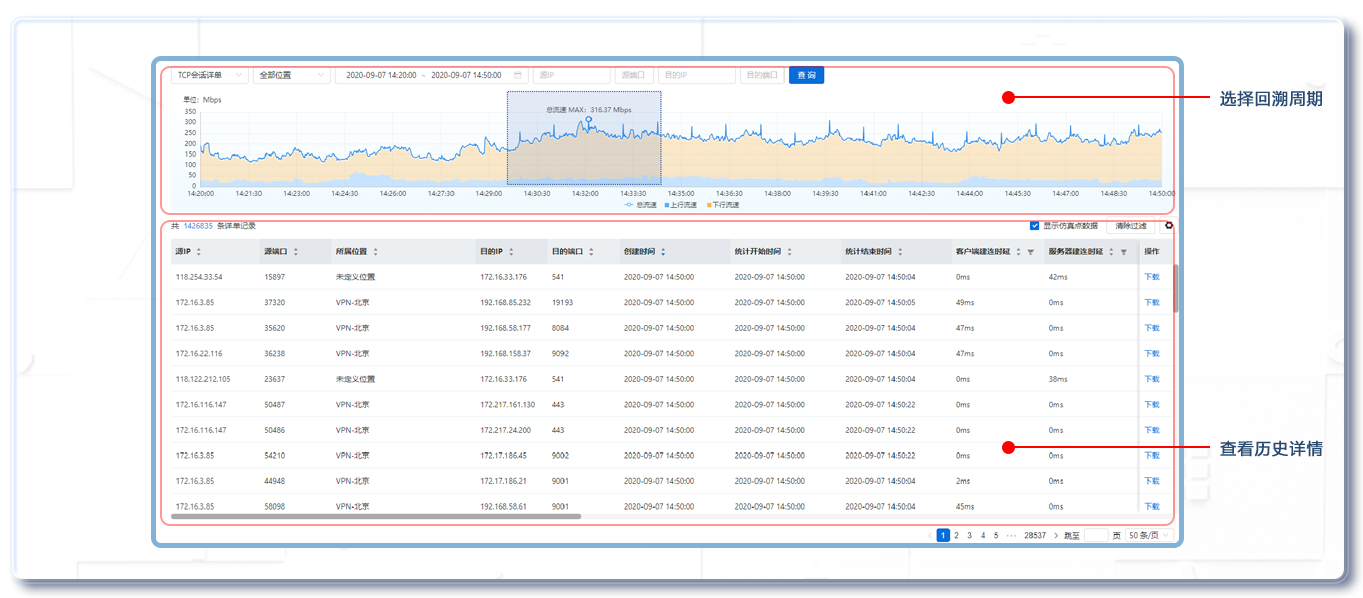1363x598 pixels.
Task: Open the TCP会话详单 dropdown
Action: [x=210, y=75]
